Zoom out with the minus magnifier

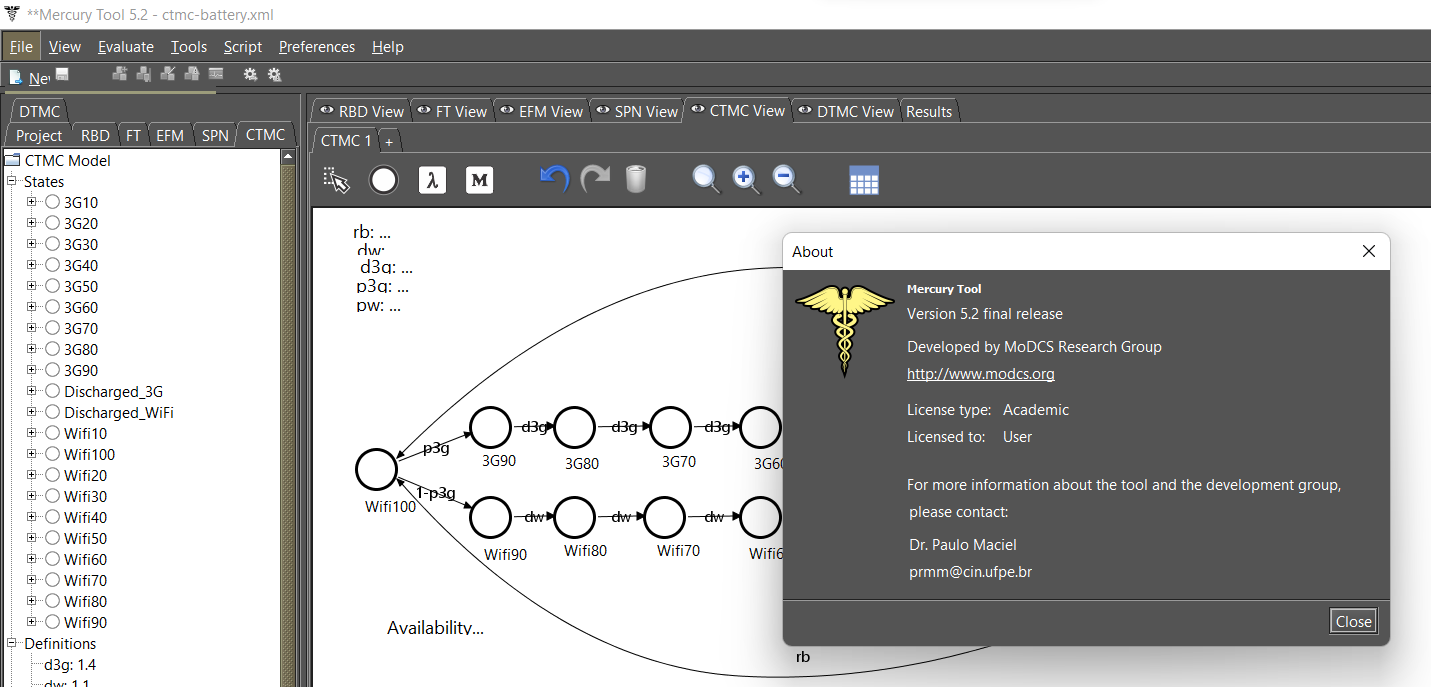787,180
